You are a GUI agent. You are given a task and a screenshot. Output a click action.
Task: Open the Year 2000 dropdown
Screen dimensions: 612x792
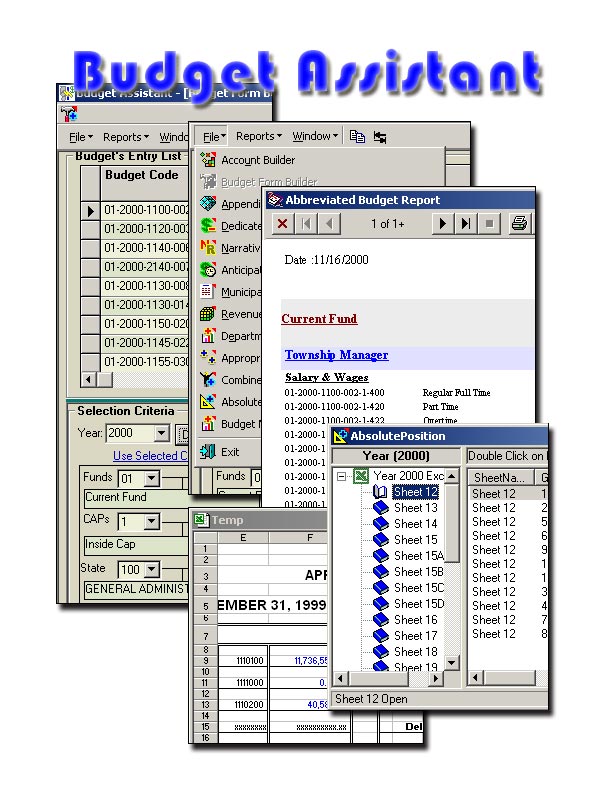(x=161, y=433)
